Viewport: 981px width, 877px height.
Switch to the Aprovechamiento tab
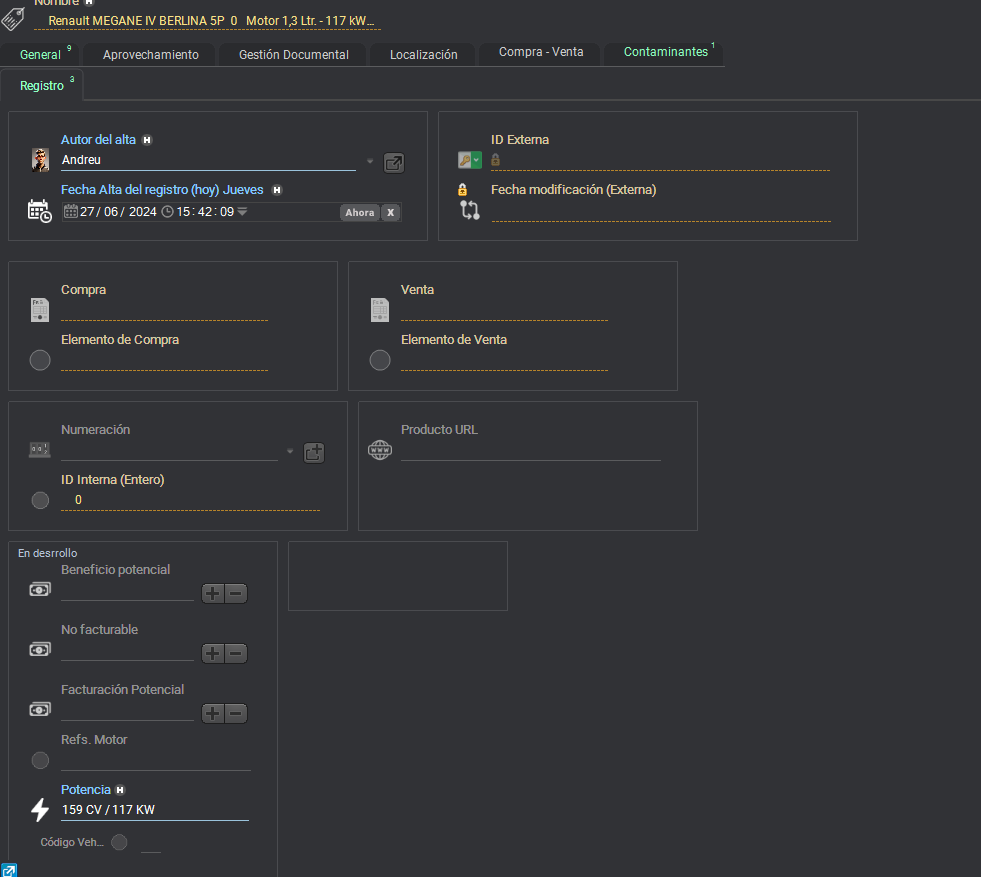pos(150,55)
